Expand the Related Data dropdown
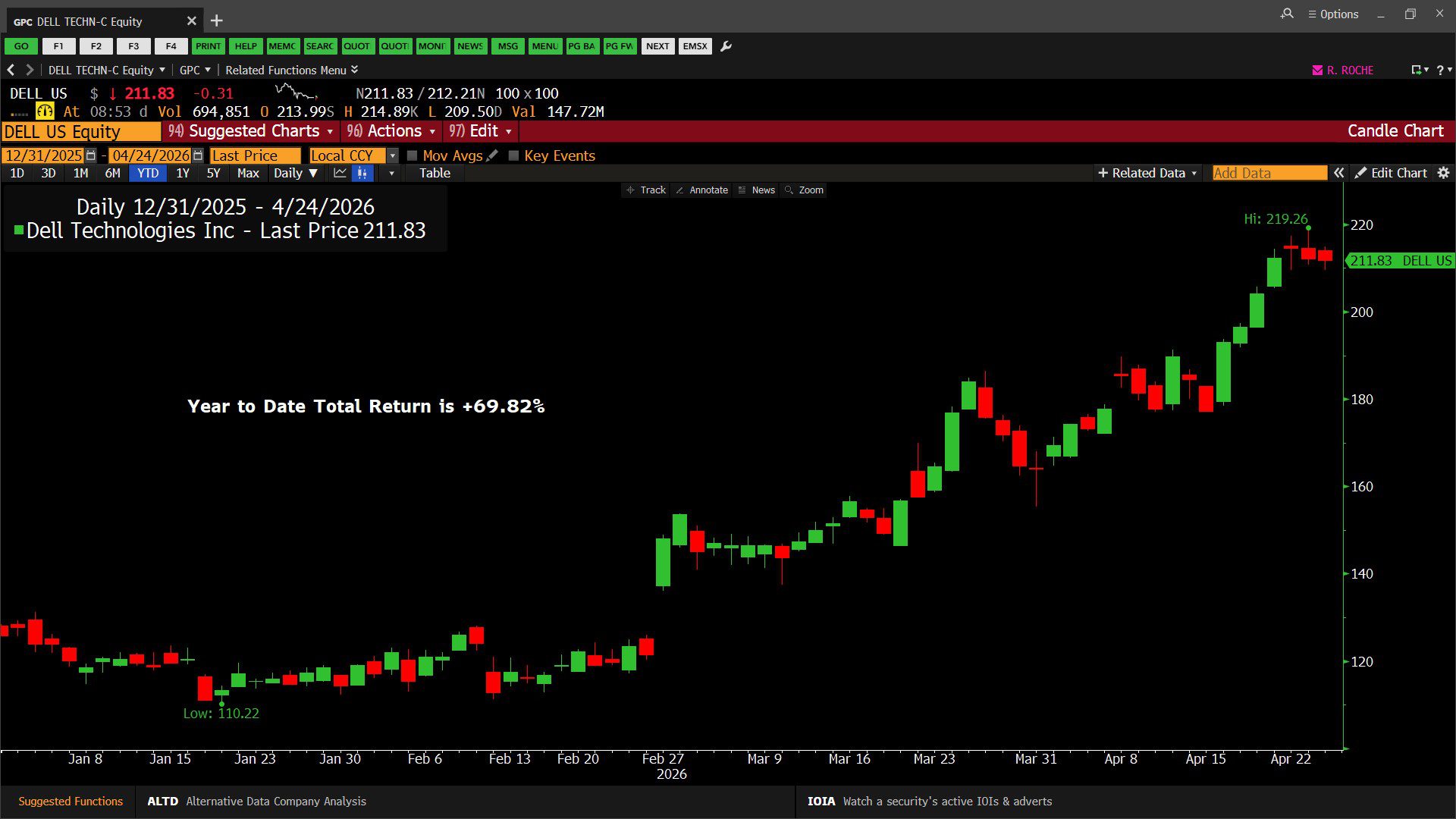Image resolution: width=1456 pixels, height=819 pixels. (1147, 173)
